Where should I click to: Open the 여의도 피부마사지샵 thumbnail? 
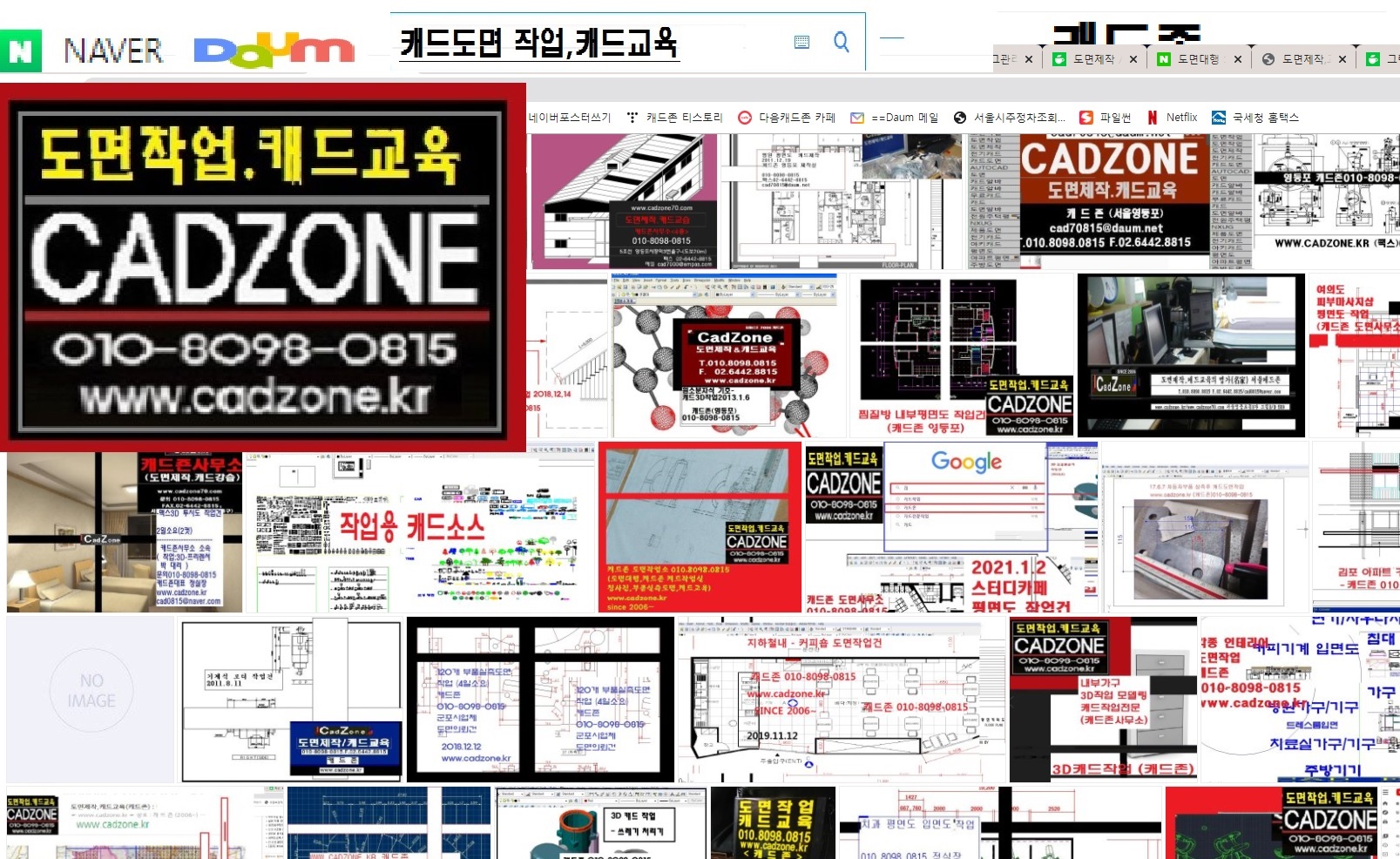pos(1354,355)
